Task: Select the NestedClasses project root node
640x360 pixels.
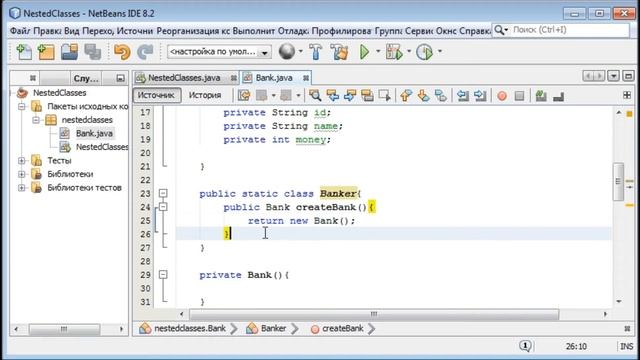Action: 60,93
